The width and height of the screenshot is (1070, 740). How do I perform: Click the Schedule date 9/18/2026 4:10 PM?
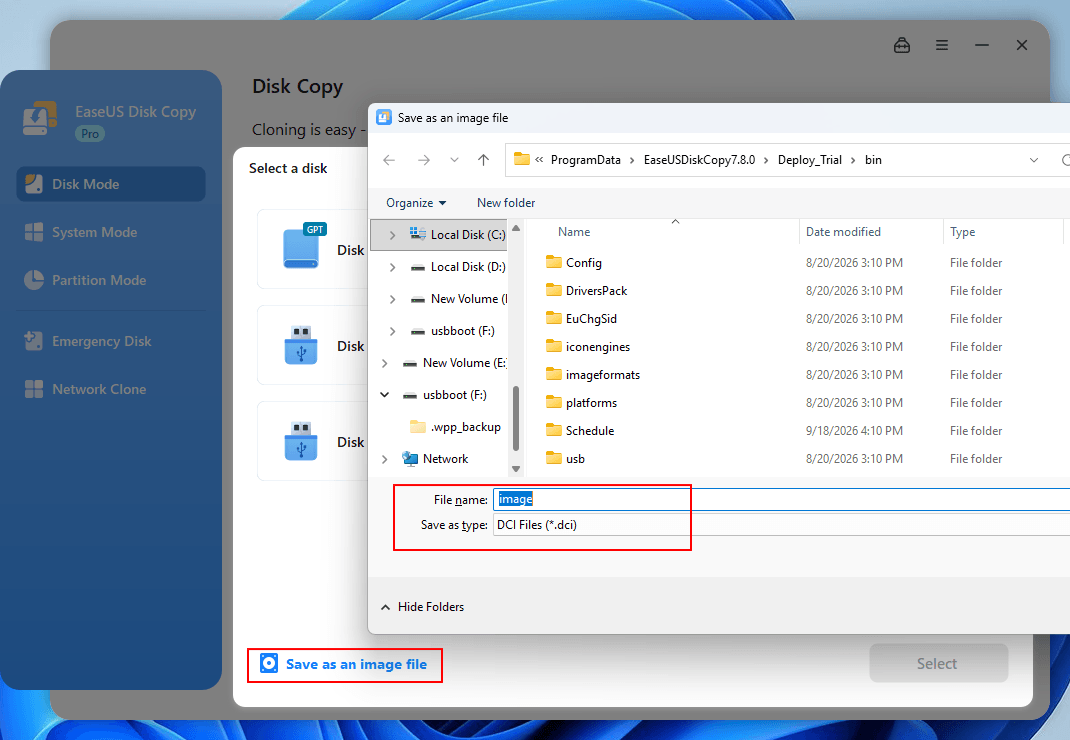coord(854,431)
